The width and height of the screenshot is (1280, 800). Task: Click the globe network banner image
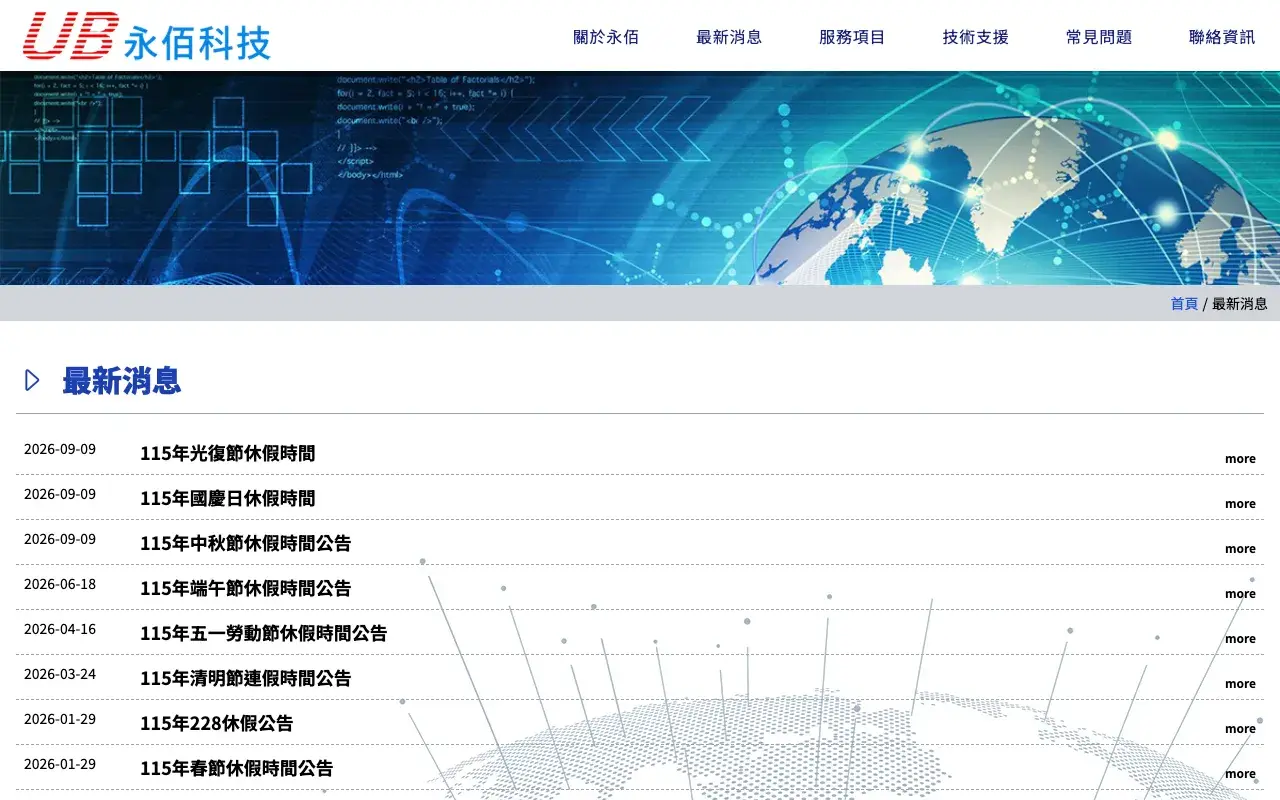click(640, 178)
